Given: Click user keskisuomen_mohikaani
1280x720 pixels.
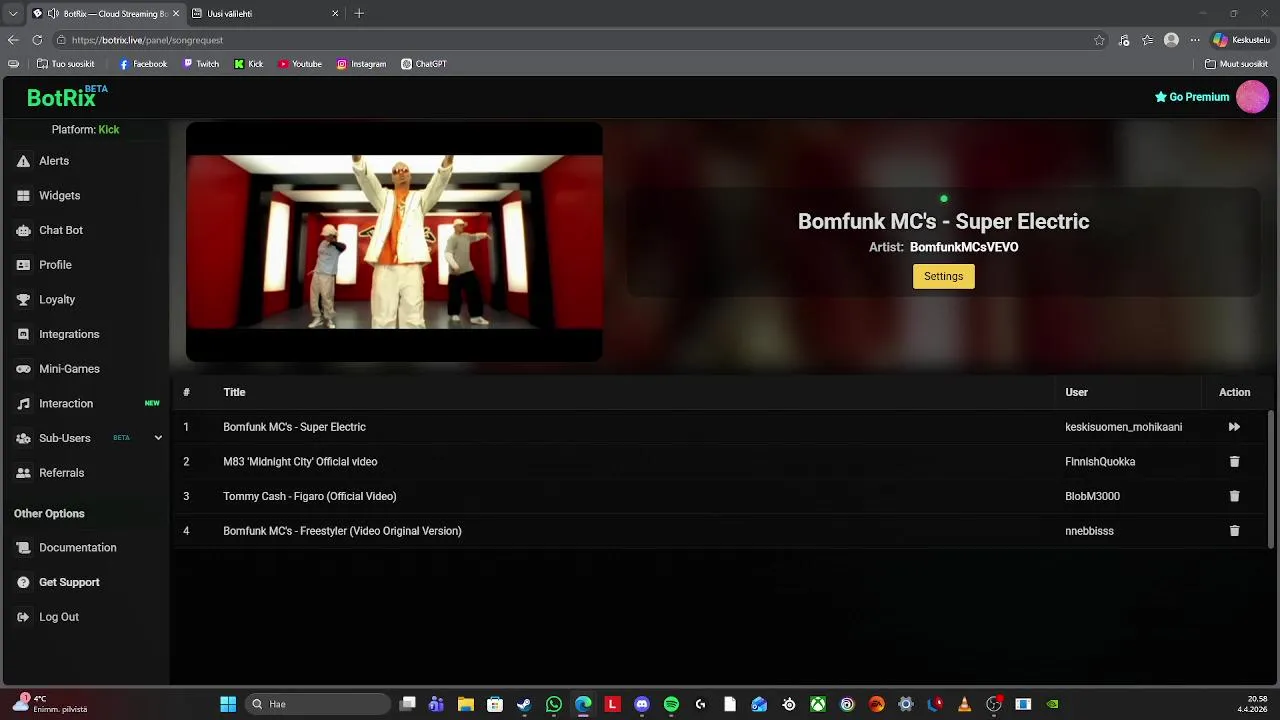Looking at the screenshot, I should [1123, 427].
